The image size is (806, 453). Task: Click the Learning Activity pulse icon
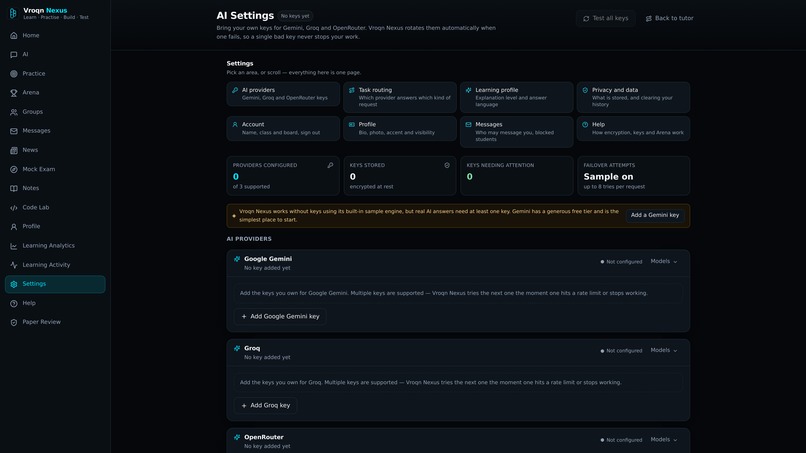[x=14, y=265]
